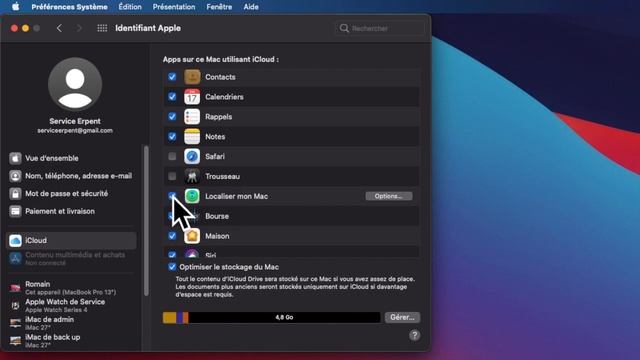This screenshot has width=640, height=360.
Task: Uncheck the Maison checkbox
Action: point(172,236)
